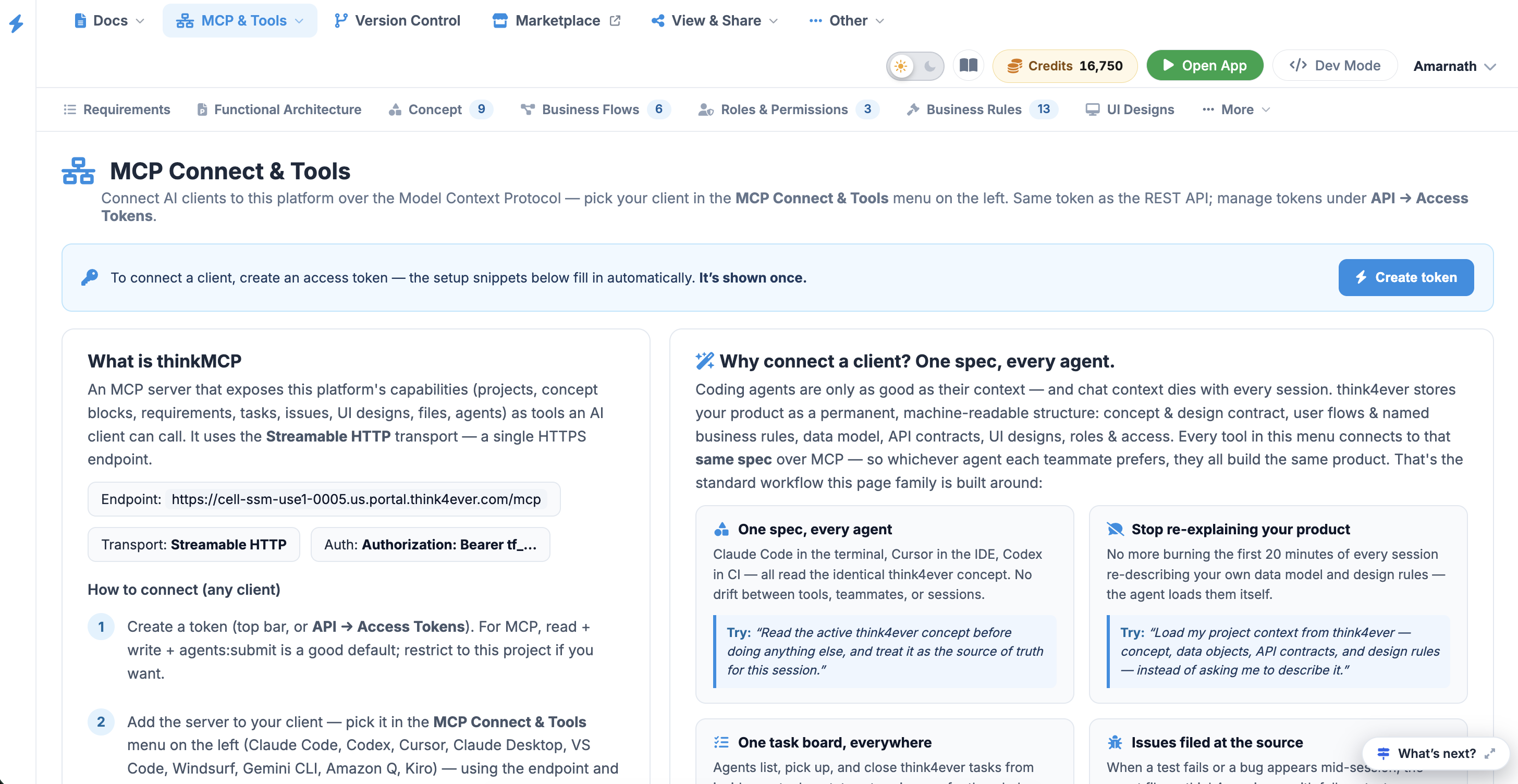Open the Business Flows tab

[595, 109]
